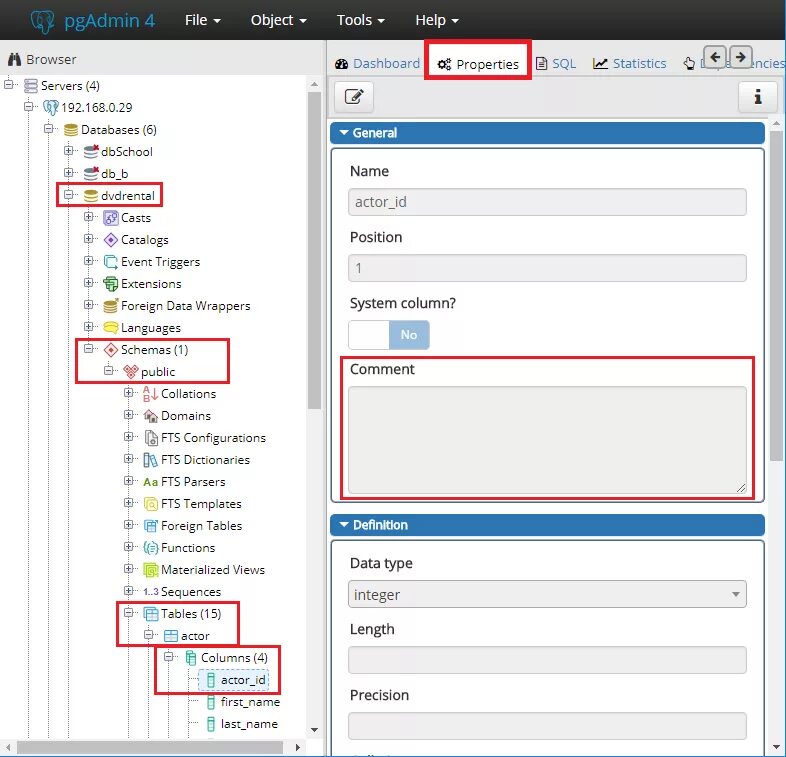Open the Data type dropdown
This screenshot has width=786, height=757.
(547, 595)
